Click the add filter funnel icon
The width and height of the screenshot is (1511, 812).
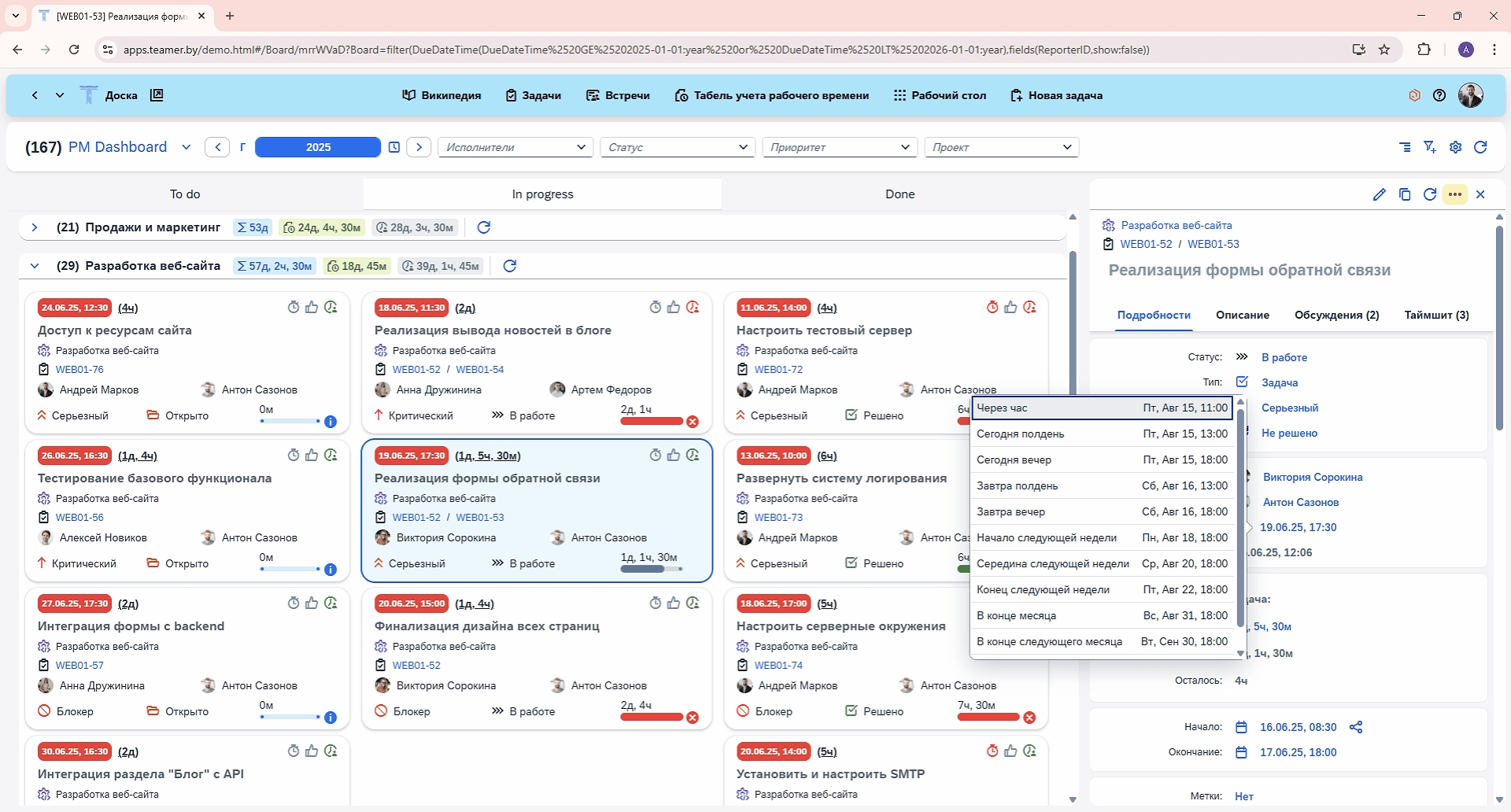(x=1430, y=147)
